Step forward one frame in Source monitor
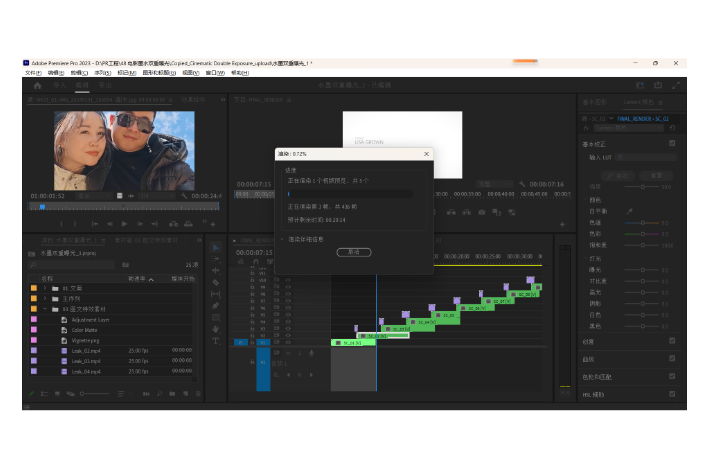Image resolution: width=720 pixels, height=450 pixels. click(x=140, y=224)
